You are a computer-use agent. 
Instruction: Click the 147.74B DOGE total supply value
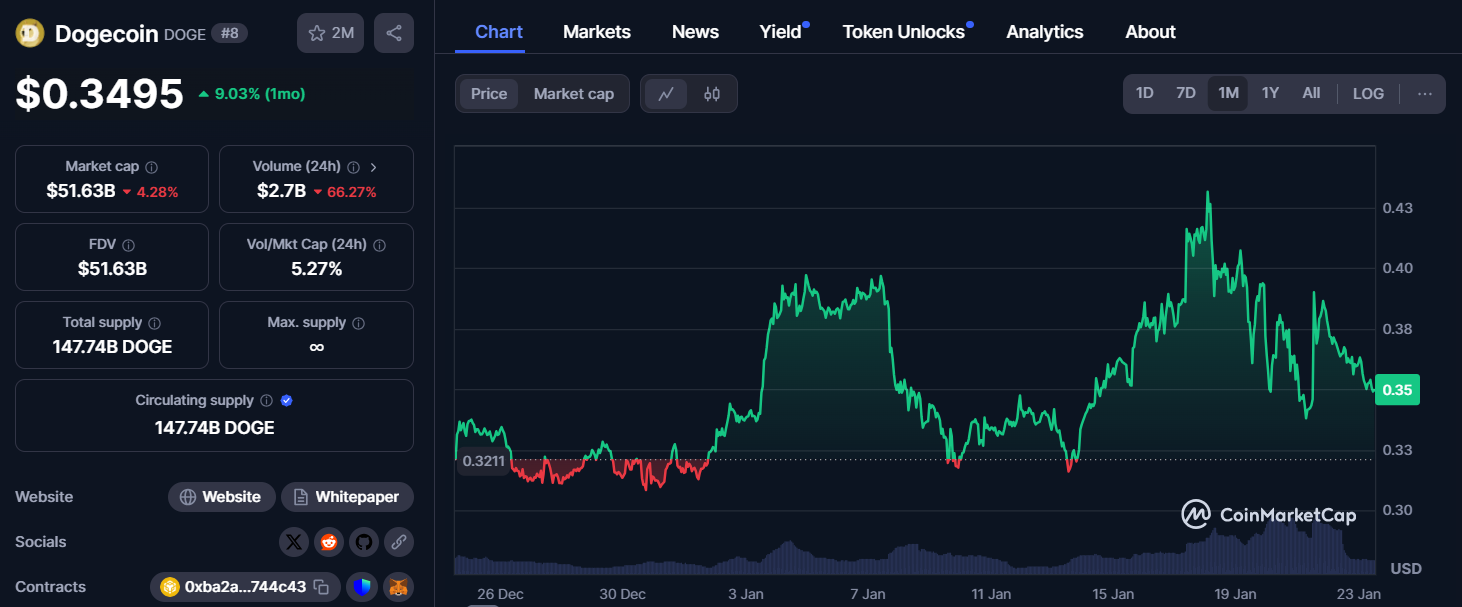(x=112, y=347)
